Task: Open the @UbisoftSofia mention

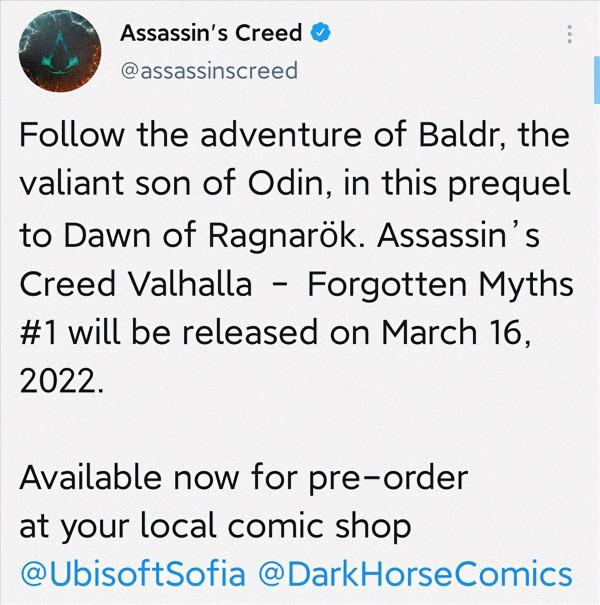Action: pos(131,575)
